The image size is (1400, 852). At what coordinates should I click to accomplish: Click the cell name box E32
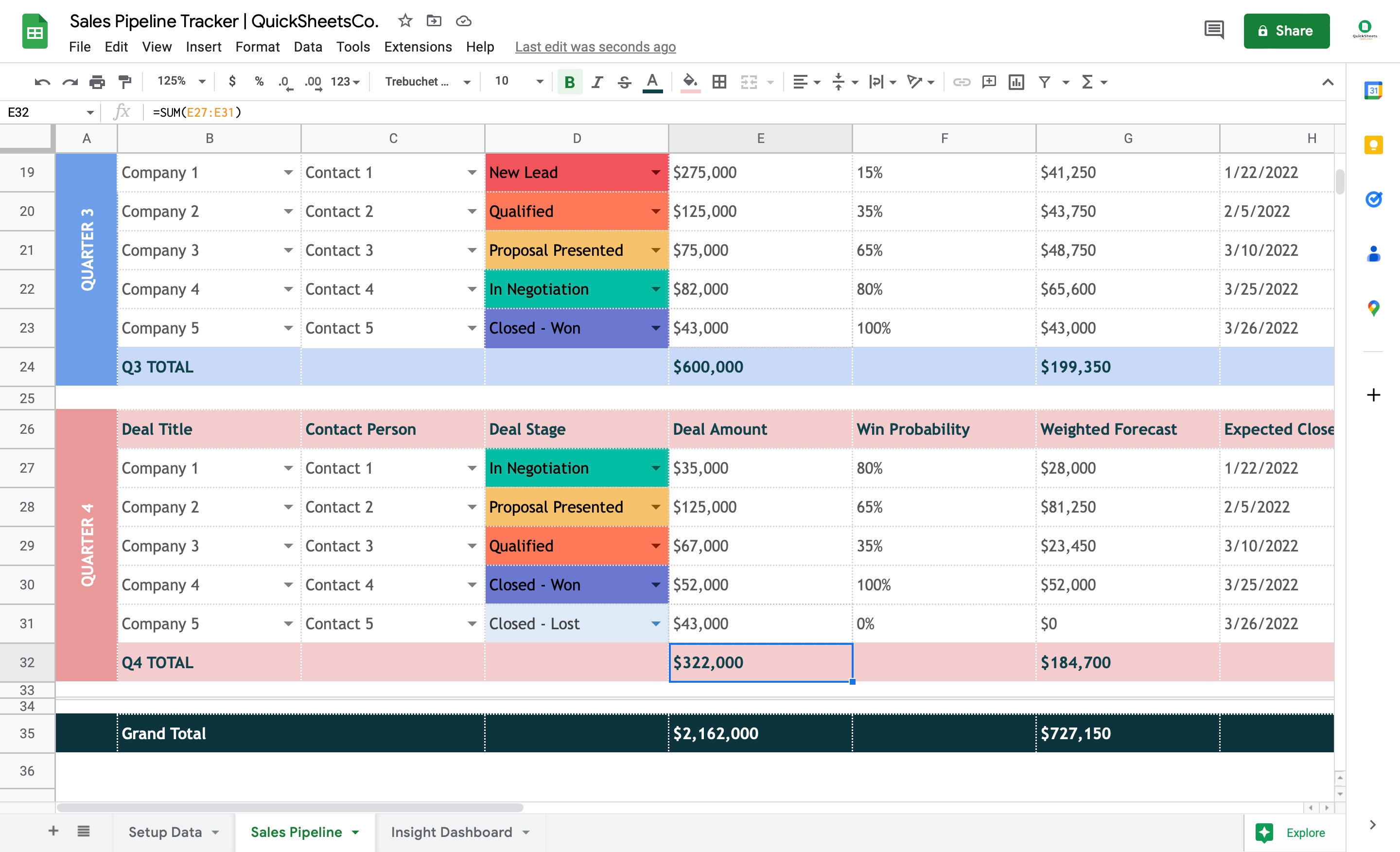click(49, 112)
